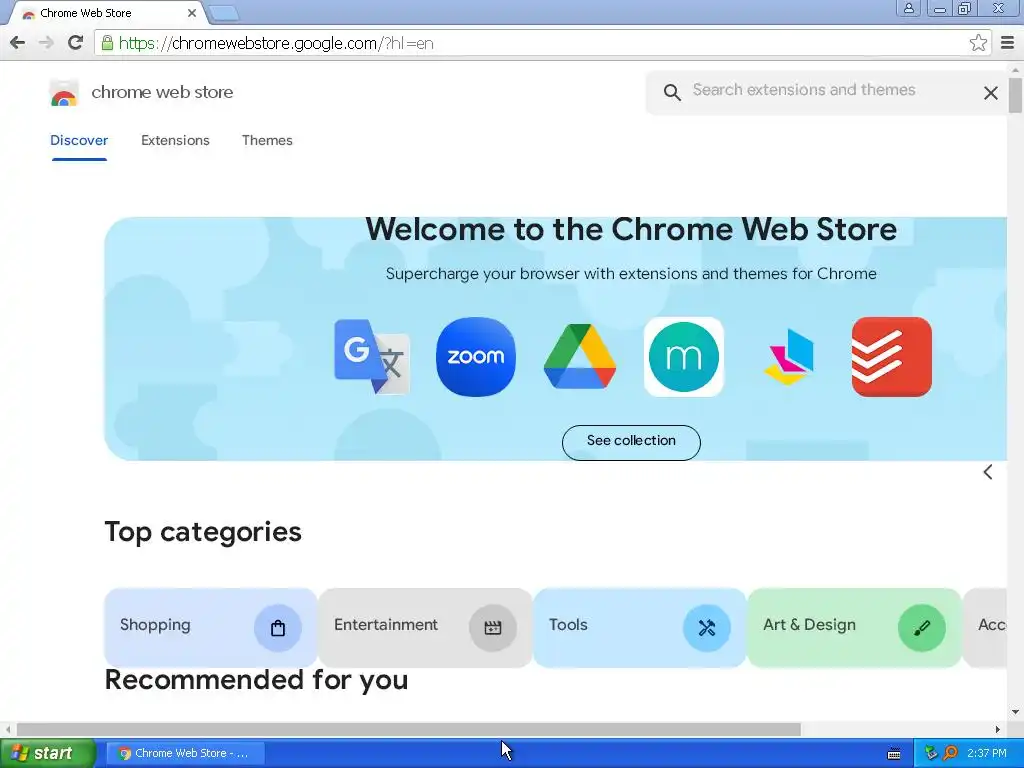Open the Chrome hamburger menu
The image size is (1024, 768).
point(1008,43)
